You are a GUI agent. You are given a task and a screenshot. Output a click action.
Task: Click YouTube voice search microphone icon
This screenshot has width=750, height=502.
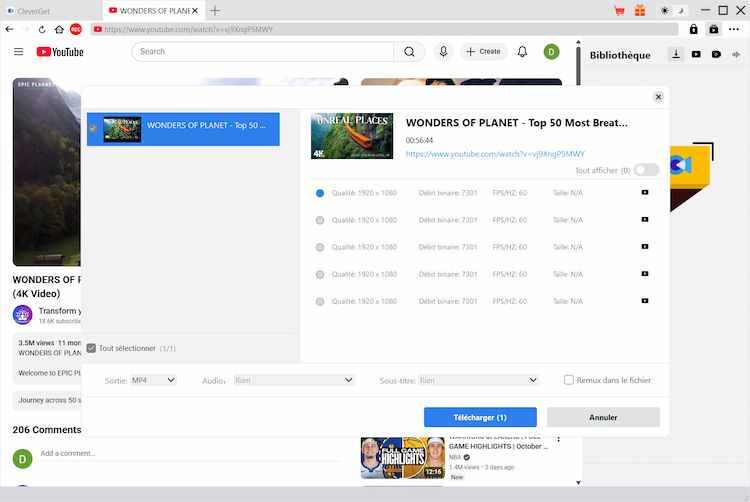coord(443,51)
